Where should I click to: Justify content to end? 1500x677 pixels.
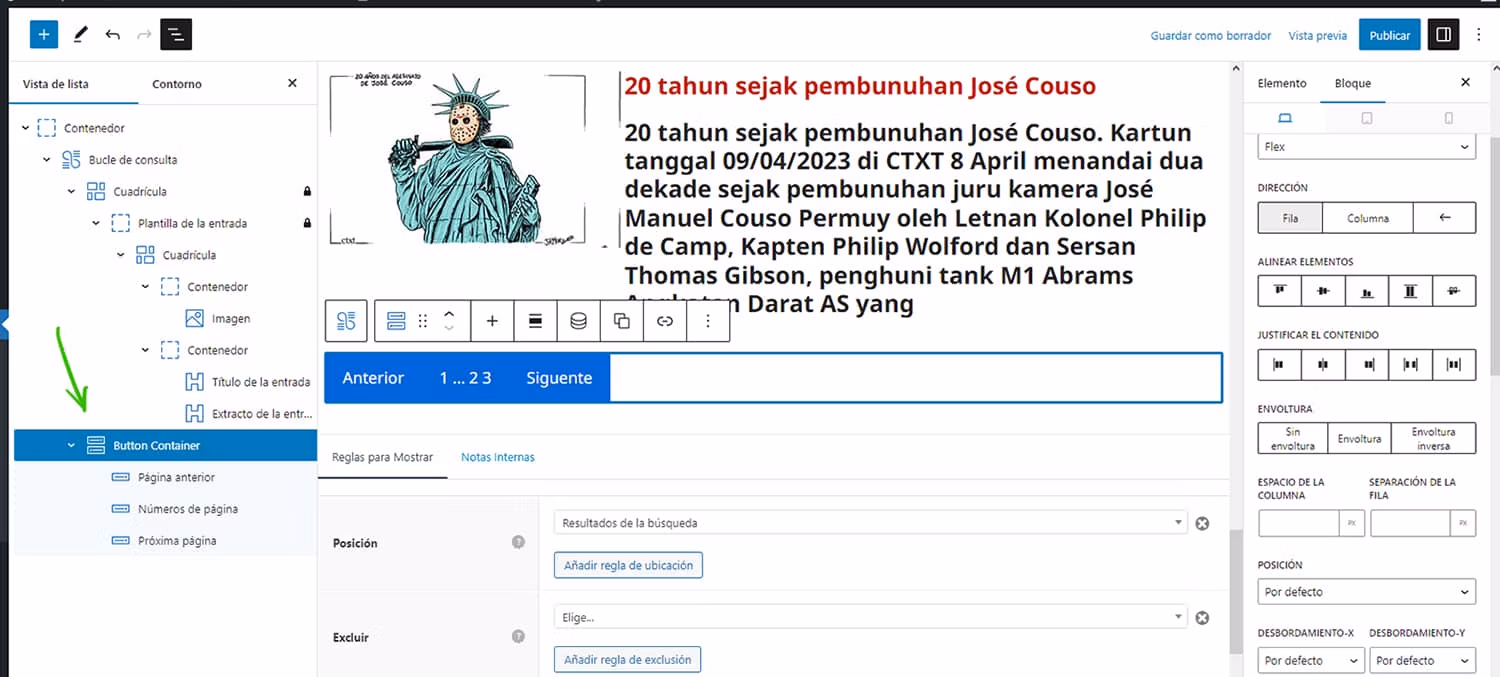pos(1367,365)
